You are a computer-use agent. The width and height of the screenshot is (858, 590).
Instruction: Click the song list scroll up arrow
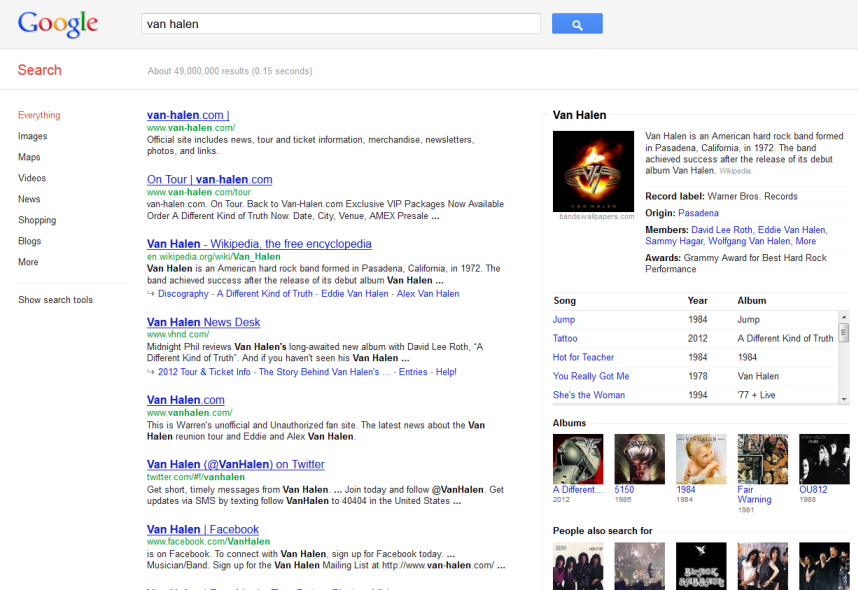coord(844,317)
